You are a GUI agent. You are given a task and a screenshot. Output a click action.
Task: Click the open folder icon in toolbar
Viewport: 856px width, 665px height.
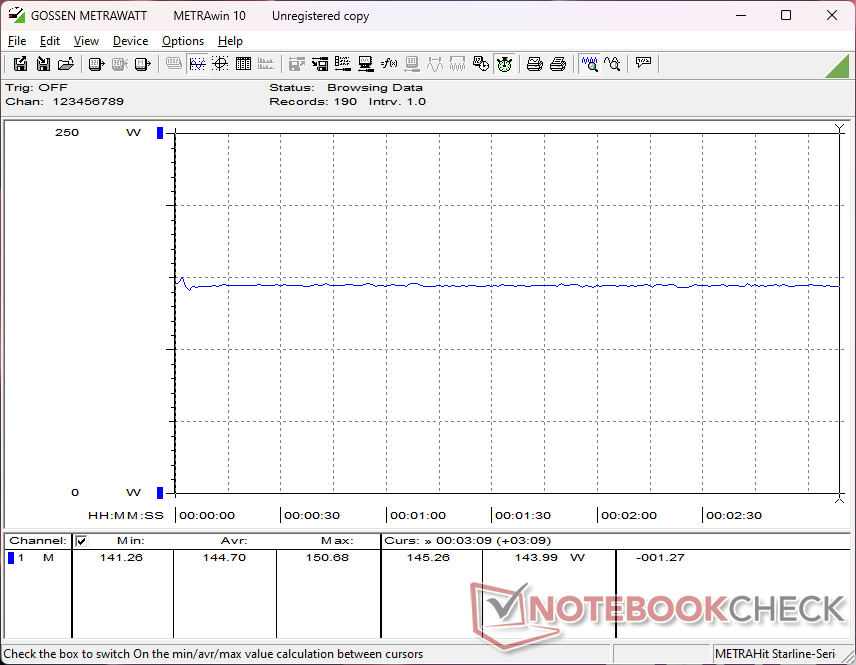click(66, 64)
